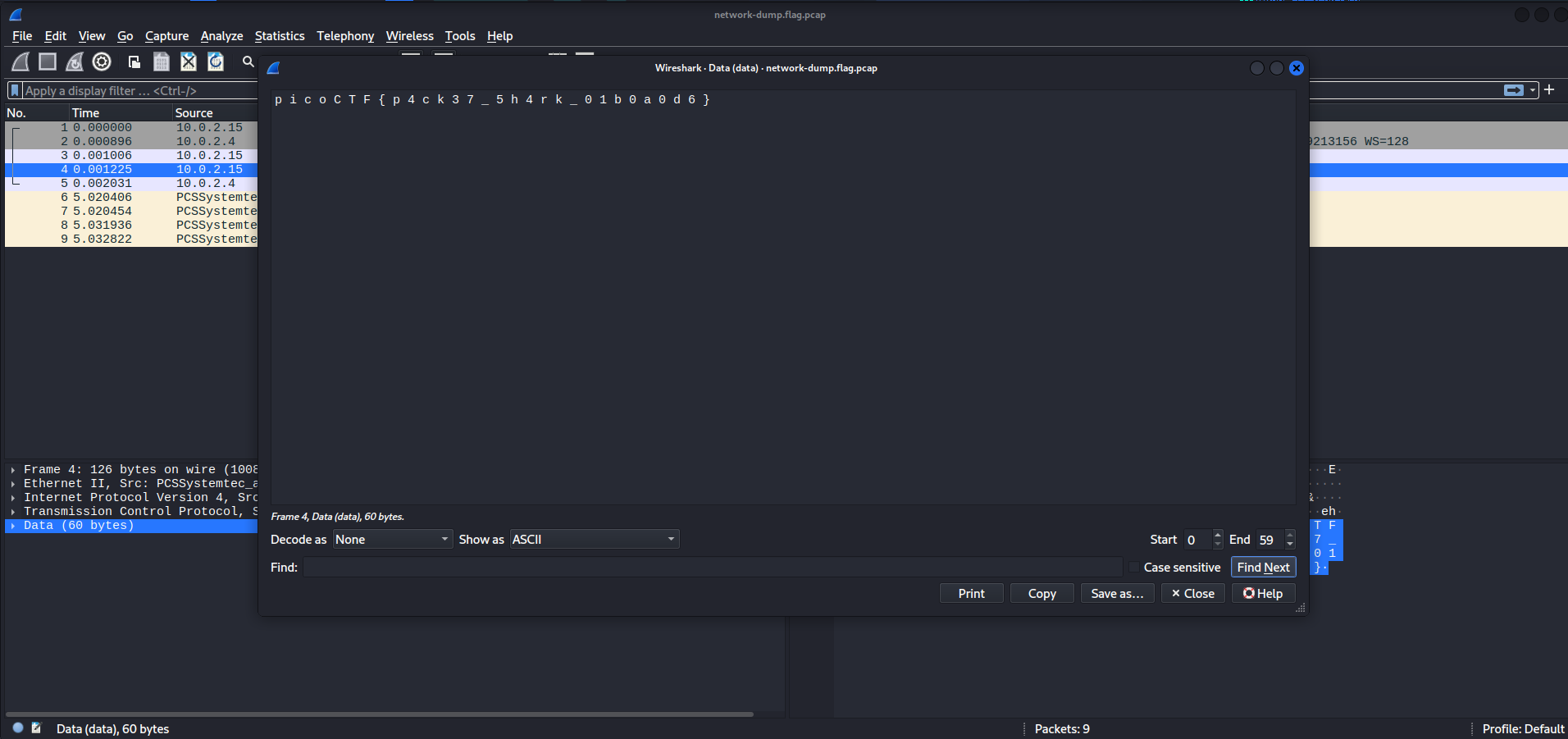Click the display filter bookmark icon
Image resolution: width=1568 pixels, height=739 pixels.
click(x=15, y=90)
